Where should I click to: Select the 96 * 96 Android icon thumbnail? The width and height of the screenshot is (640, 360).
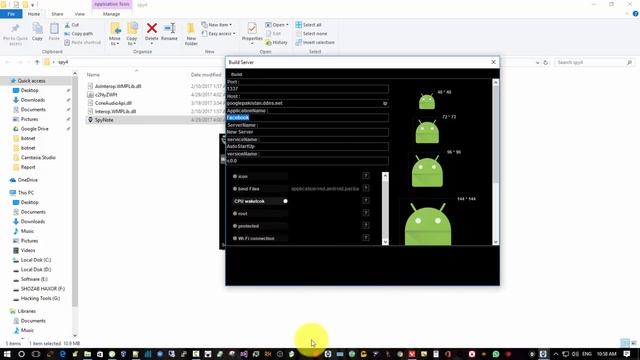click(x=427, y=171)
